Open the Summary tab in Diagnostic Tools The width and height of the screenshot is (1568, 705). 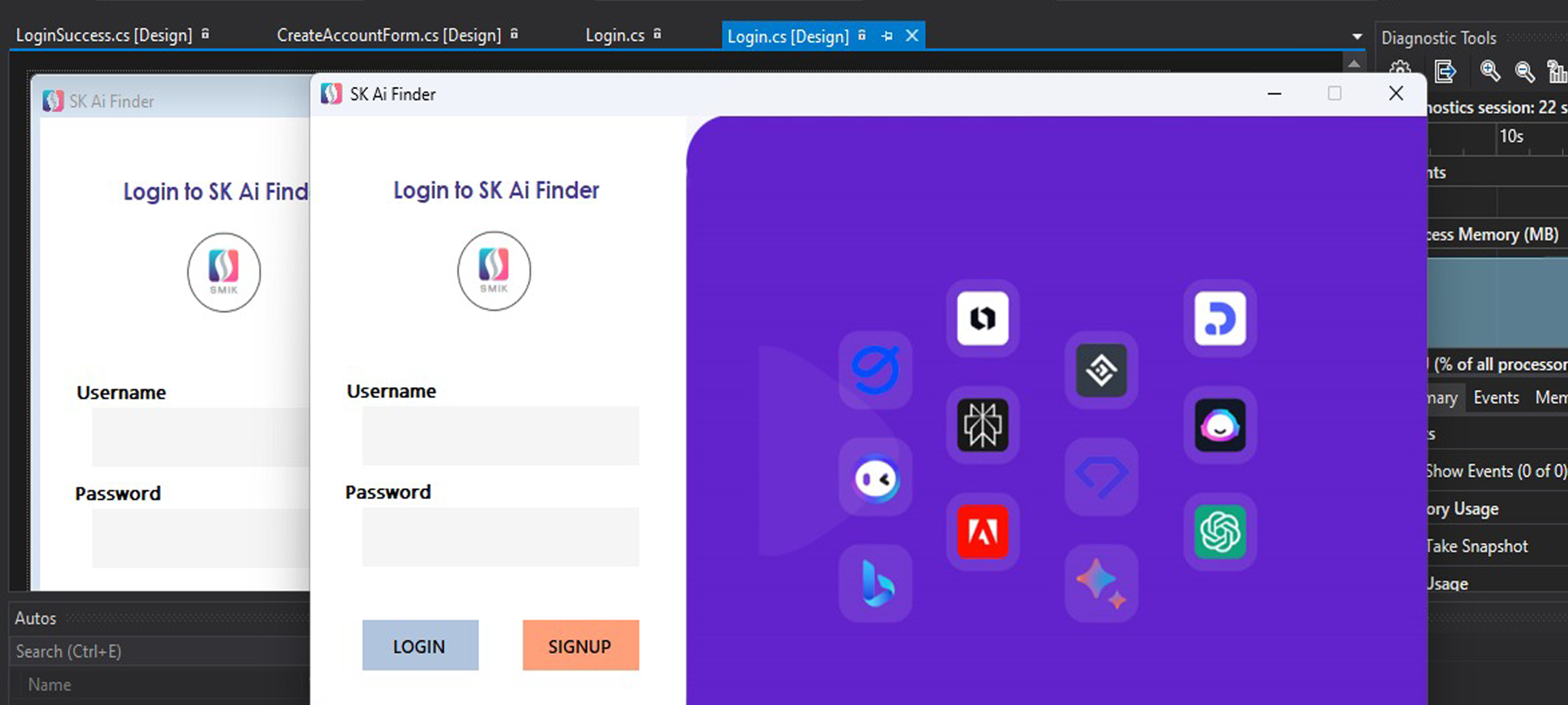tap(1443, 397)
